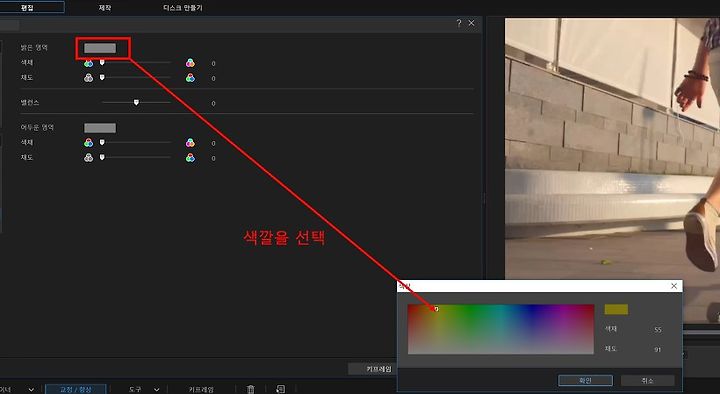Select the 고정 / 향상 toolbar button

click(x=76, y=389)
